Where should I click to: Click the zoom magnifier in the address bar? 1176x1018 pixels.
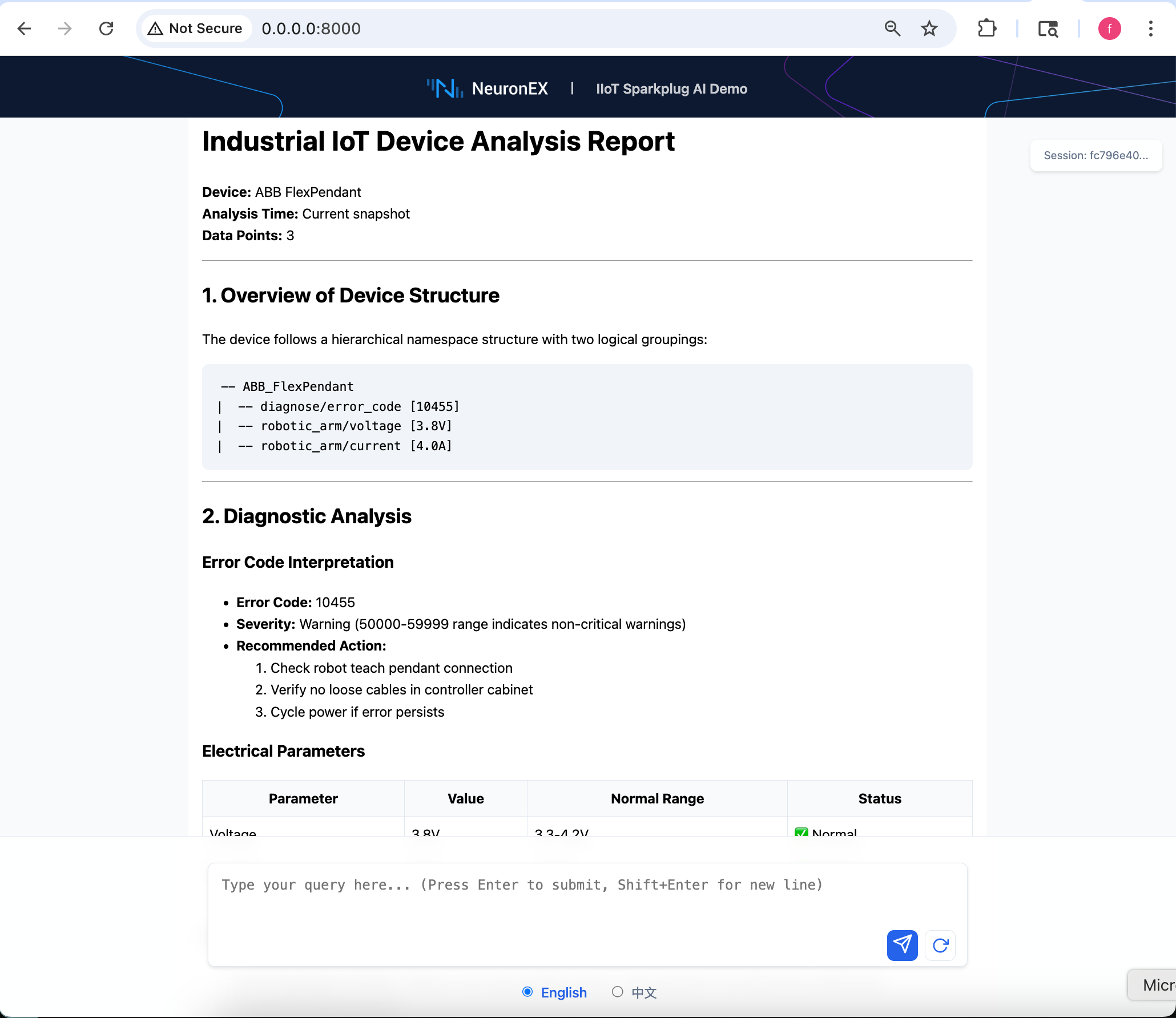[x=892, y=29]
